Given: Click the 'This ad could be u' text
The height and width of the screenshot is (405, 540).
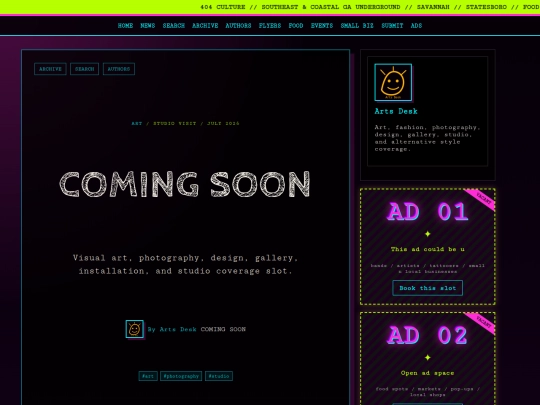Looking at the screenshot, I should [x=427, y=249].
